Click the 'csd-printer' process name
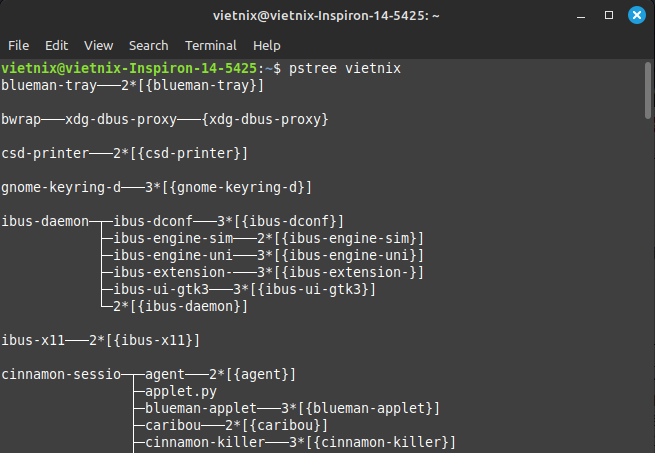This screenshot has width=655, height=453. click(x=45, y=153)
